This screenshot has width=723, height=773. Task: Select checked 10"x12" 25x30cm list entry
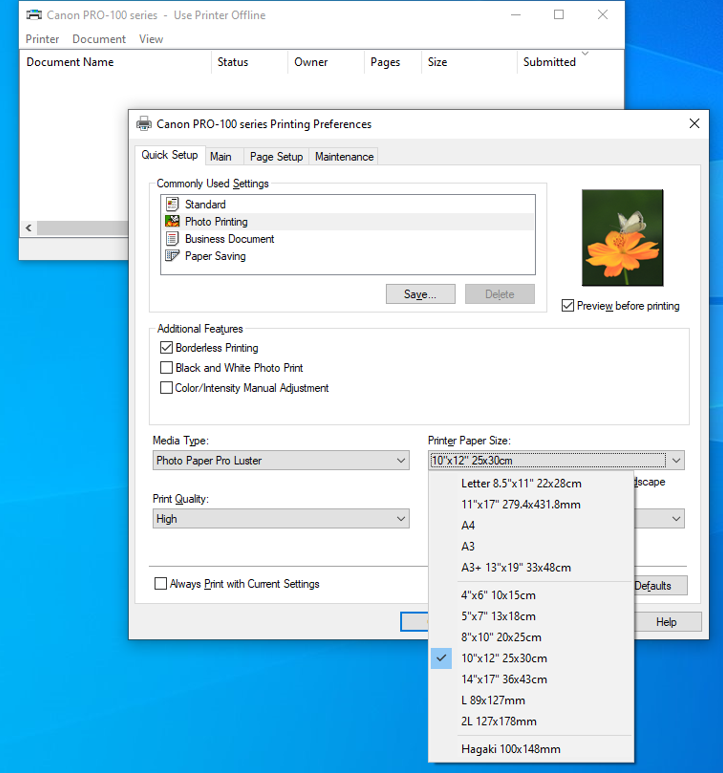(531, 658)
